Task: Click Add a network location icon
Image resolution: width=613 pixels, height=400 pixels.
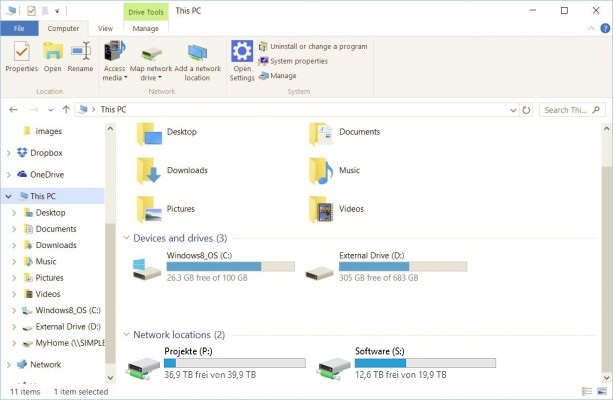Action: point(197,53)
